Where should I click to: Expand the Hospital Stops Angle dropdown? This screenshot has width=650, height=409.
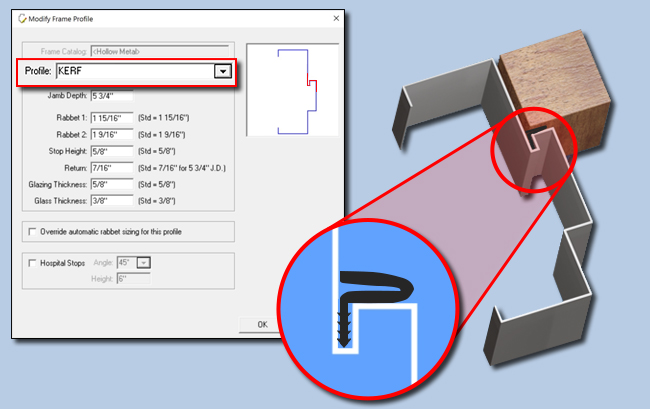pyautogui.click(x=143, y=262)
